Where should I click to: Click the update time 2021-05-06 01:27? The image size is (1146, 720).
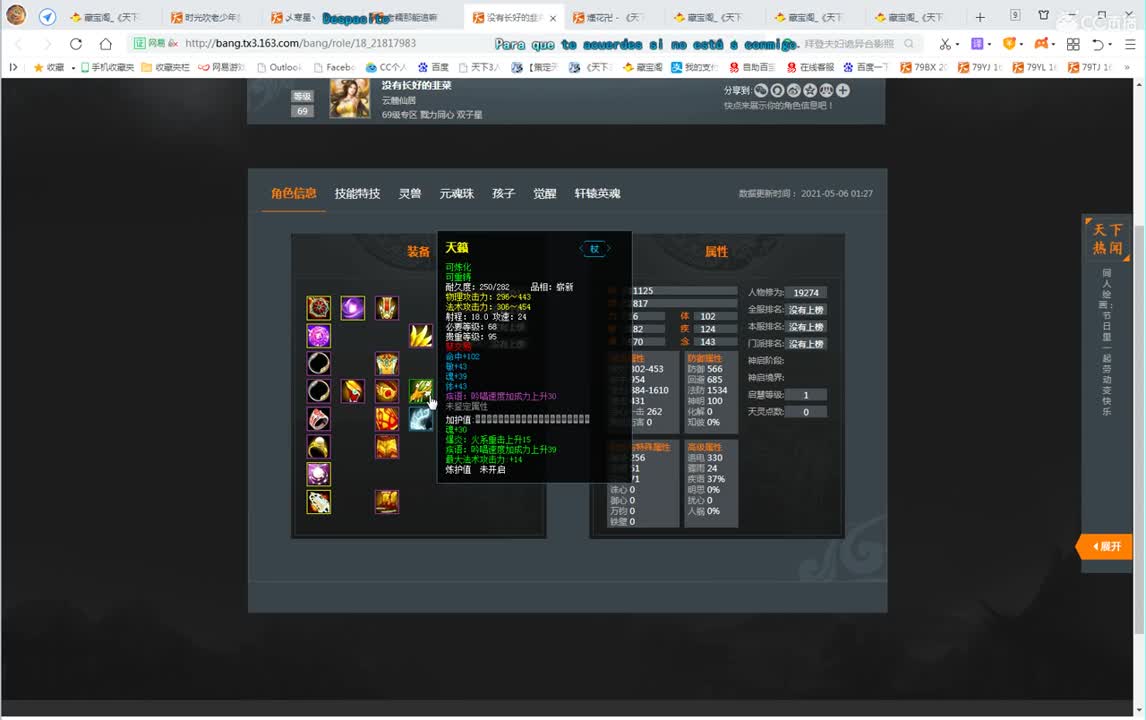pos(837,194)
